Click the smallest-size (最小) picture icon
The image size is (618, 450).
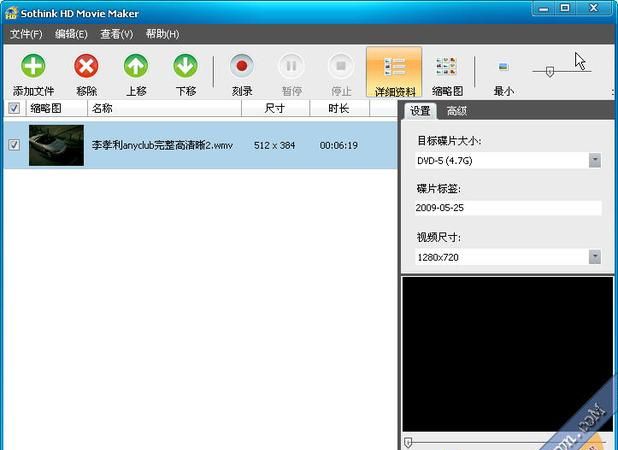click(x=503, y=66)
